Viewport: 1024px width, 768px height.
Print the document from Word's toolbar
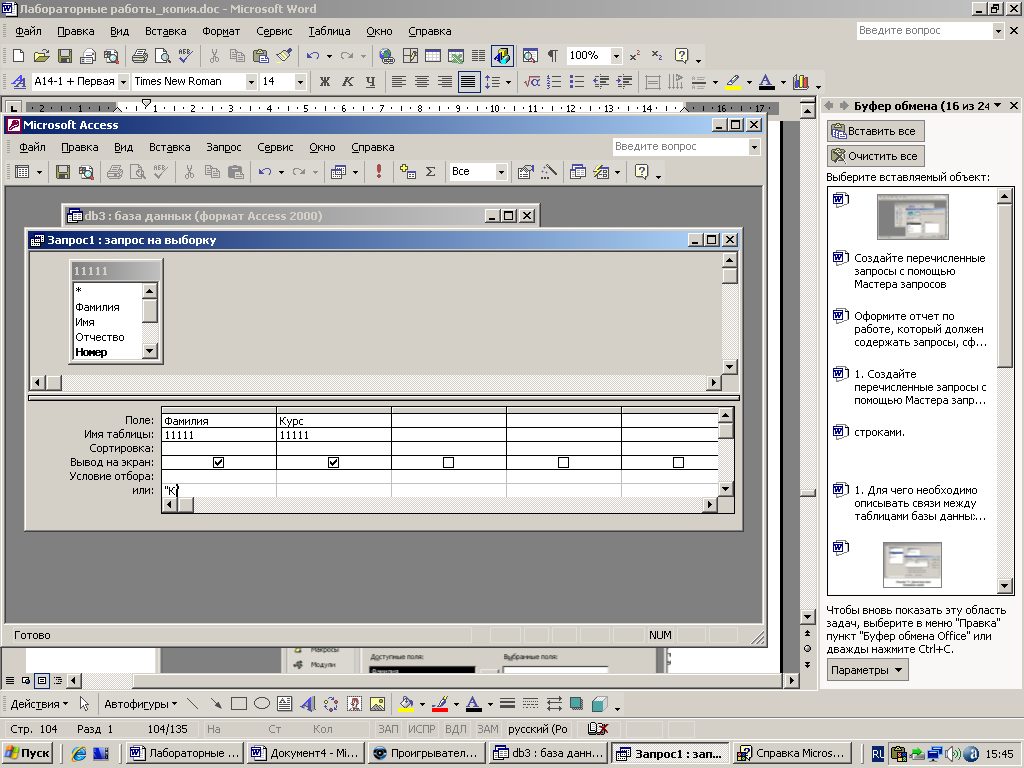coord(140,56)
